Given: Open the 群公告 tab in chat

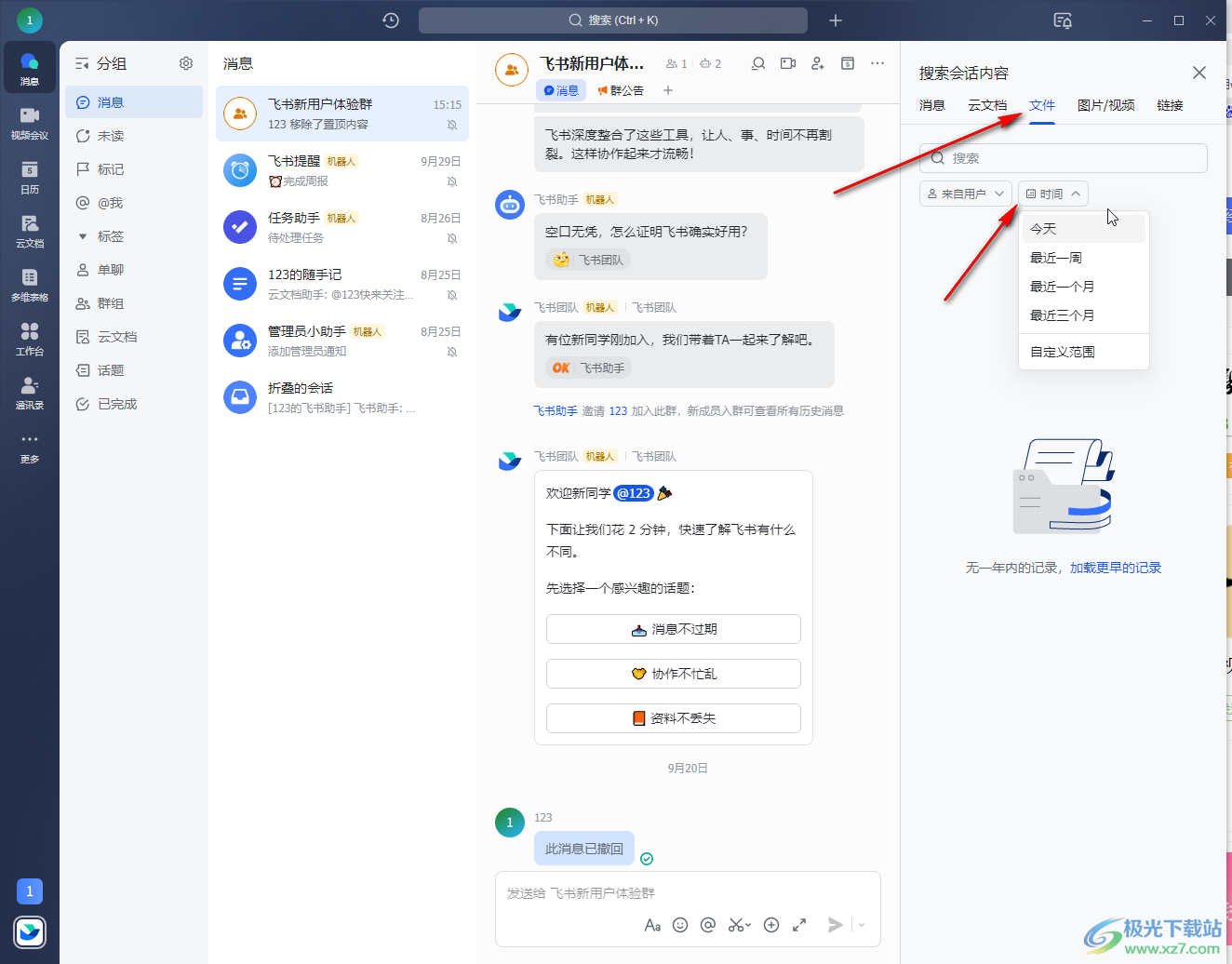Looking at the screenshot, I should 621,90.
